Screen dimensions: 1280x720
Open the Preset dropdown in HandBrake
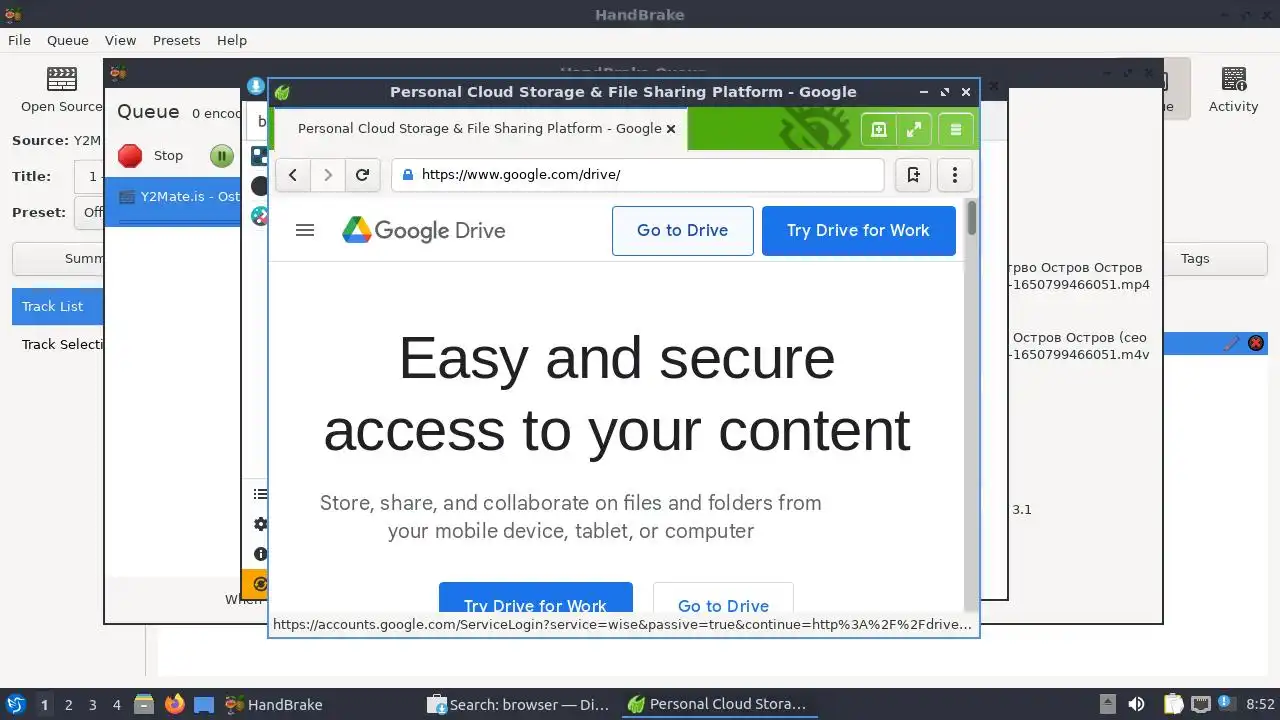(89, 212)
